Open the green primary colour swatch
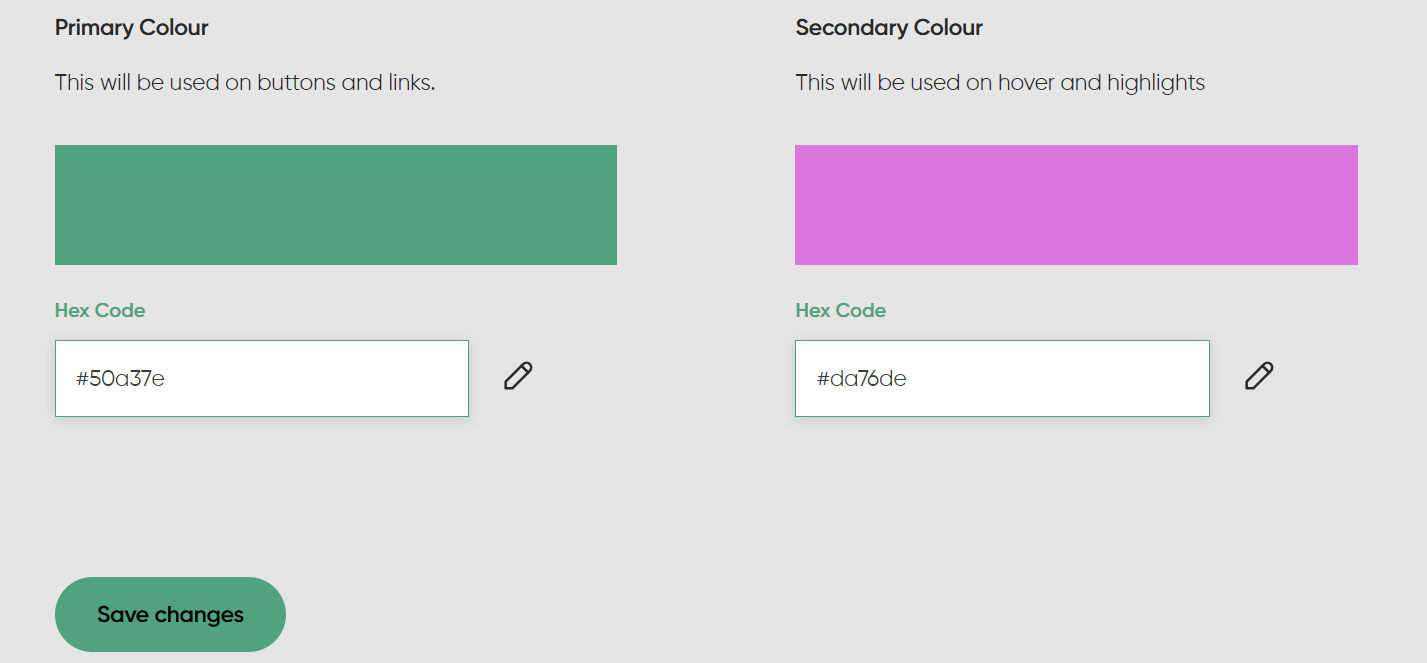 (336, 205)
